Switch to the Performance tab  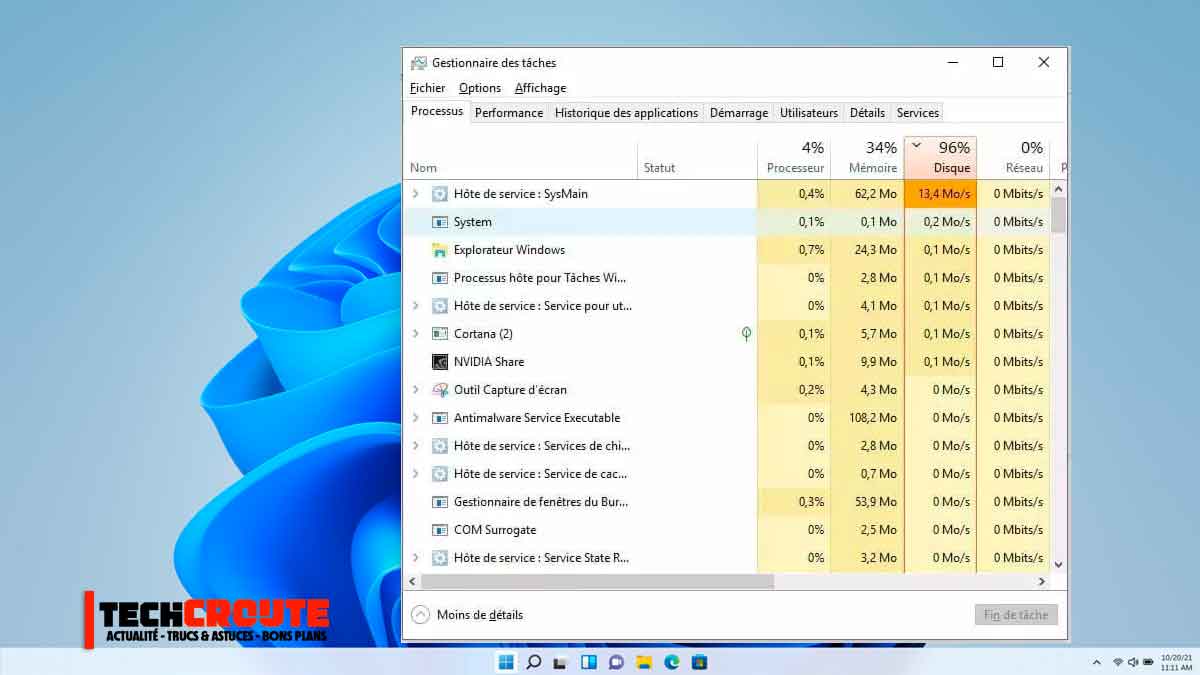pyautogui.click(x=509, y=112)
